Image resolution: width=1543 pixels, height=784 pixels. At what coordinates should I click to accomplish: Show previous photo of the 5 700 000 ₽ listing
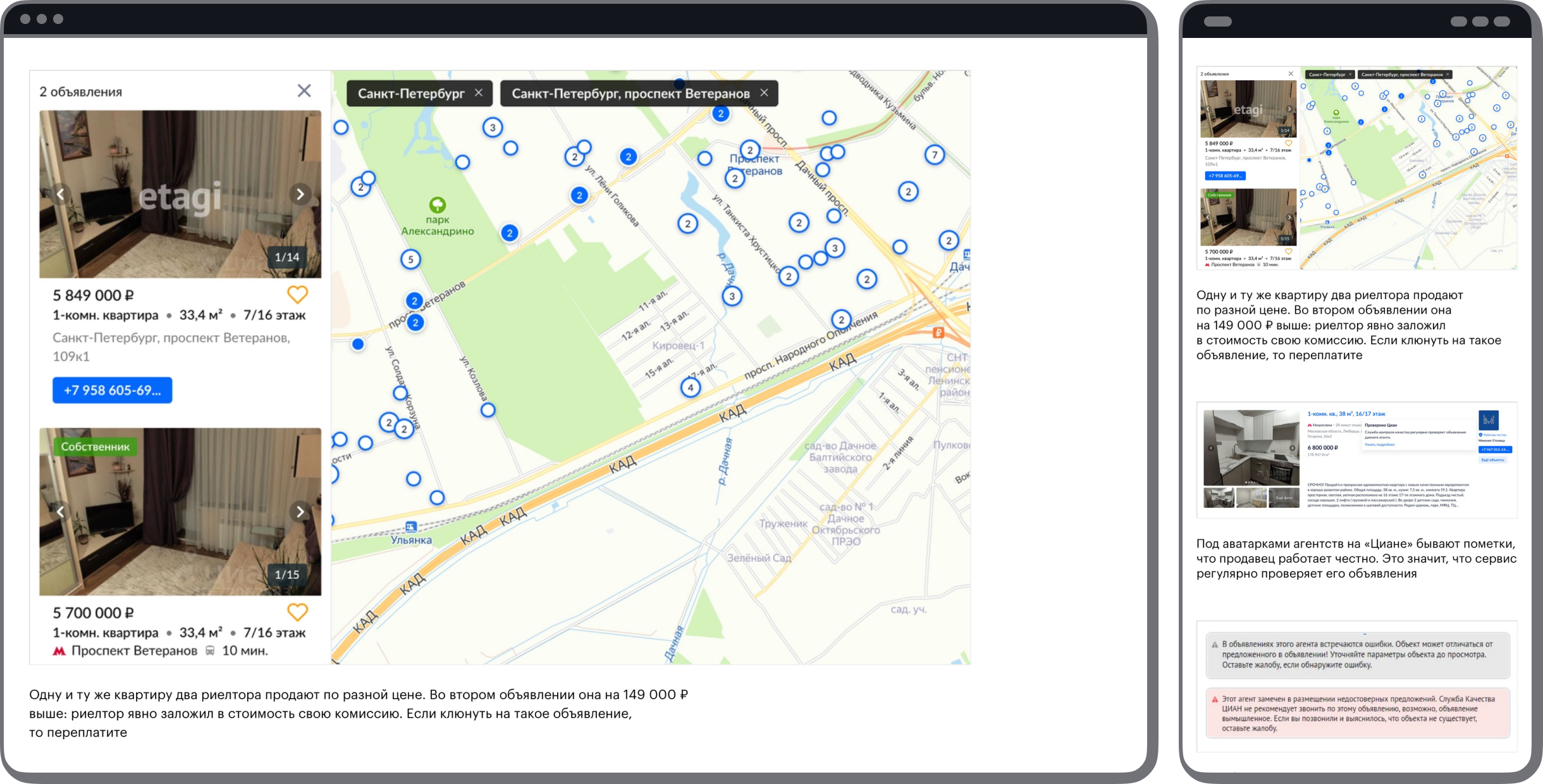tap(61, 511)
